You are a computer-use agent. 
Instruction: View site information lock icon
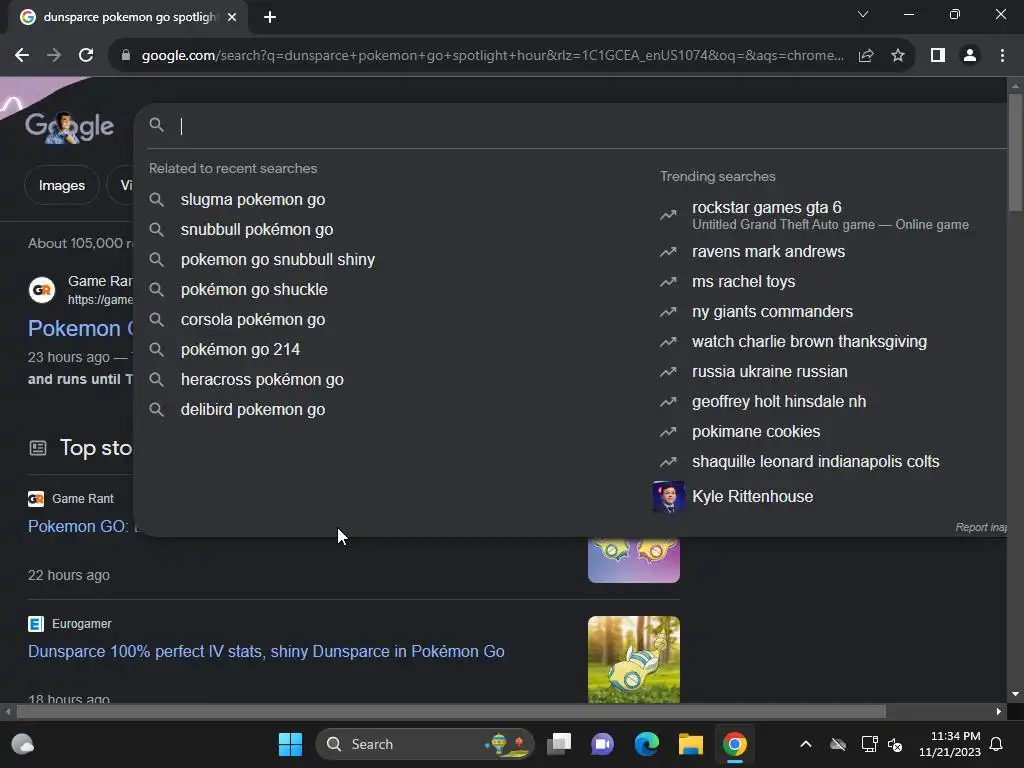[x=126, y=56]
